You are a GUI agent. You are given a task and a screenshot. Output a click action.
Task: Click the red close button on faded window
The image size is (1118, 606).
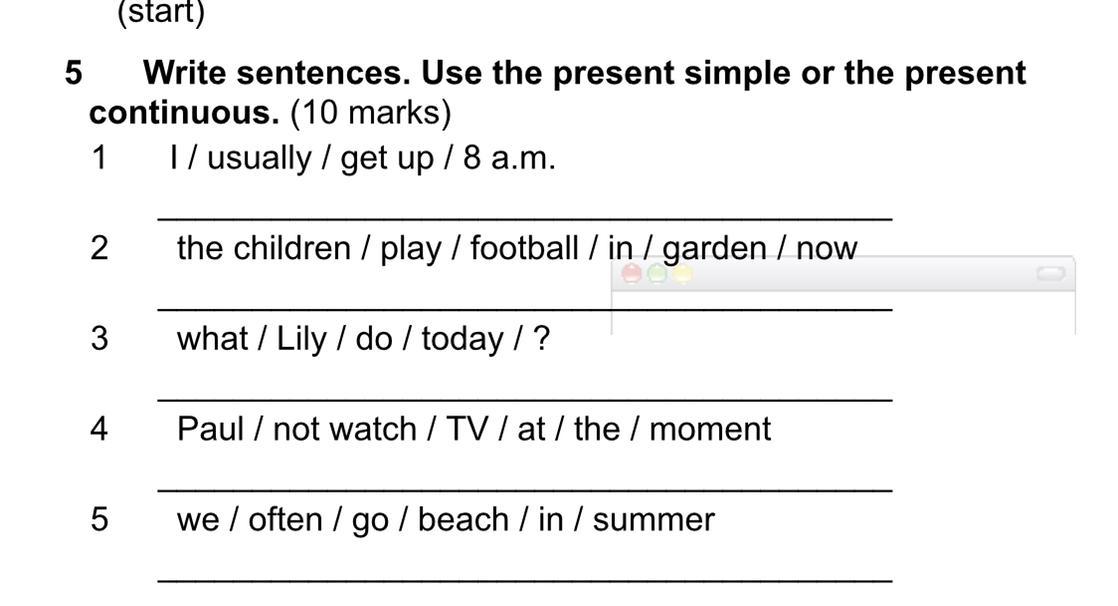click(631, 274)
